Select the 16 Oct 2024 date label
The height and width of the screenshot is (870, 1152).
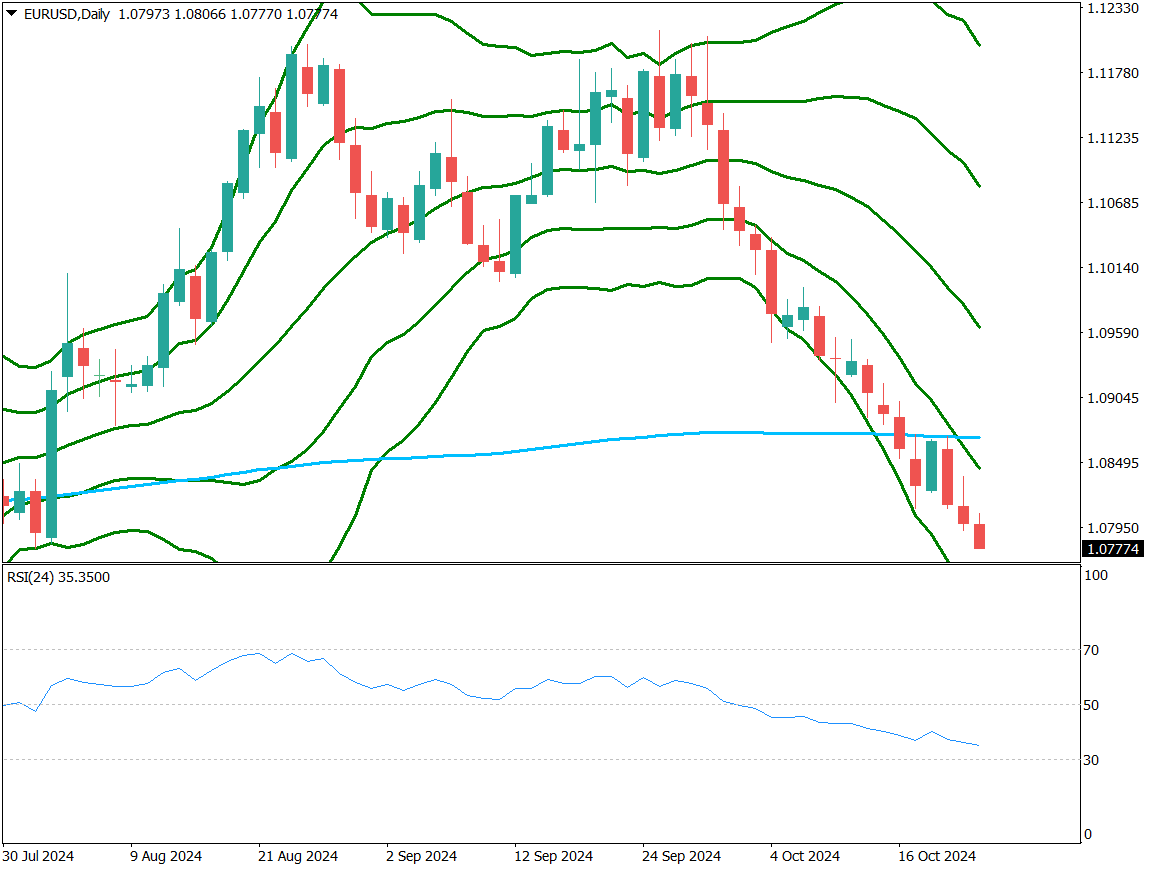[936, 856]
